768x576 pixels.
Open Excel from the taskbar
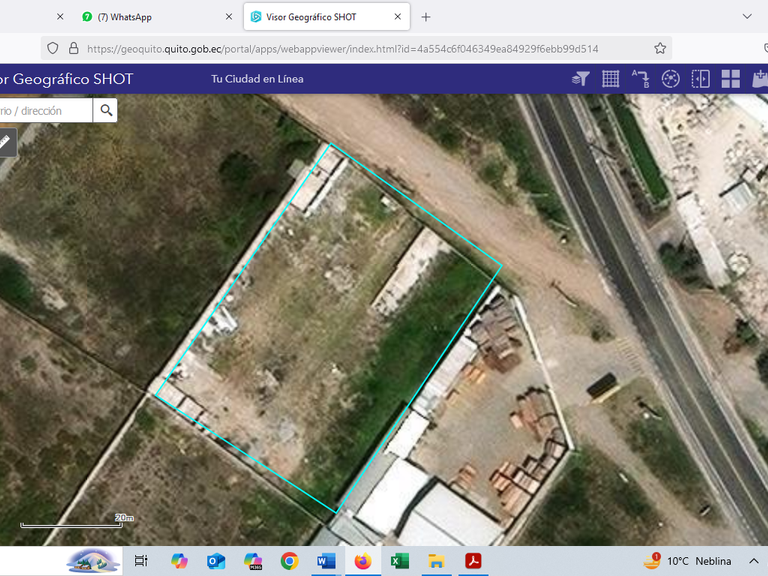click(400, 561)
